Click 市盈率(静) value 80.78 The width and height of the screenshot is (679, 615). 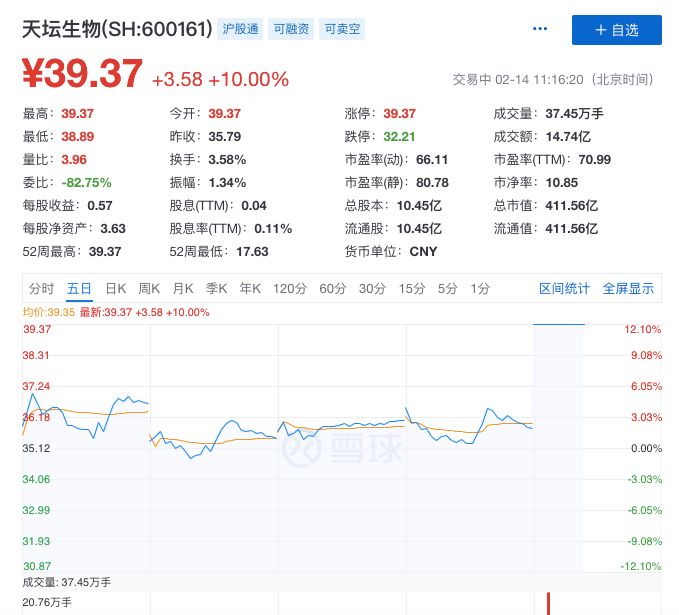tap(432, 183)
